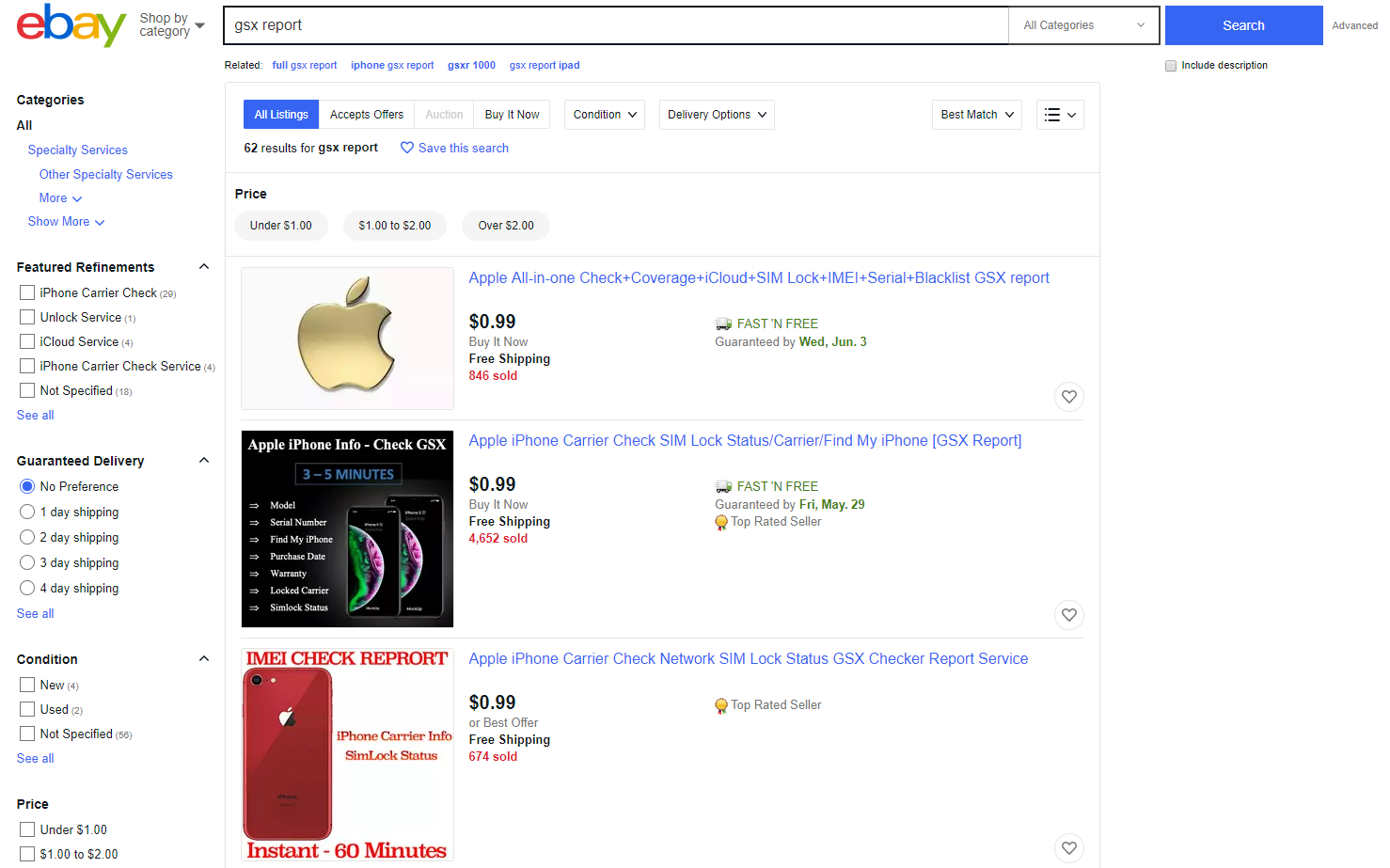Click the search box containing gsx report
Viewport: 1390px width, 868px height.
(x=616, y=25)
